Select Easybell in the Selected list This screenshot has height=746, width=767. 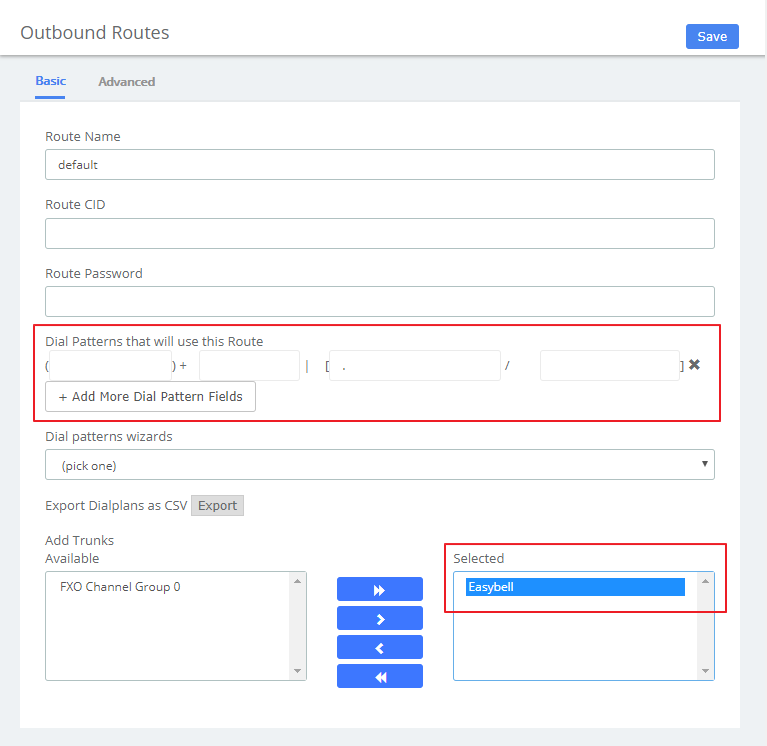(x=575, y=587)
